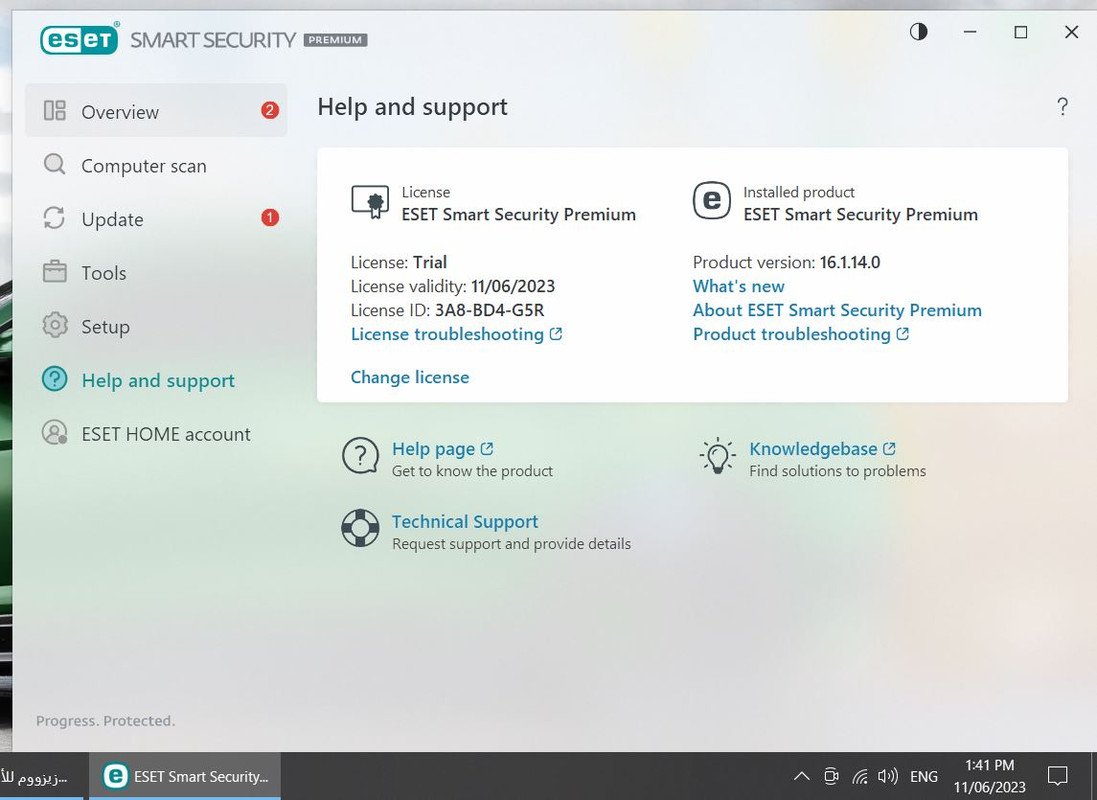Image resolution: width=1097 pixels, height=800 pixels.
Task: Maximize the ESET window
Action: tap(1021, 31)
